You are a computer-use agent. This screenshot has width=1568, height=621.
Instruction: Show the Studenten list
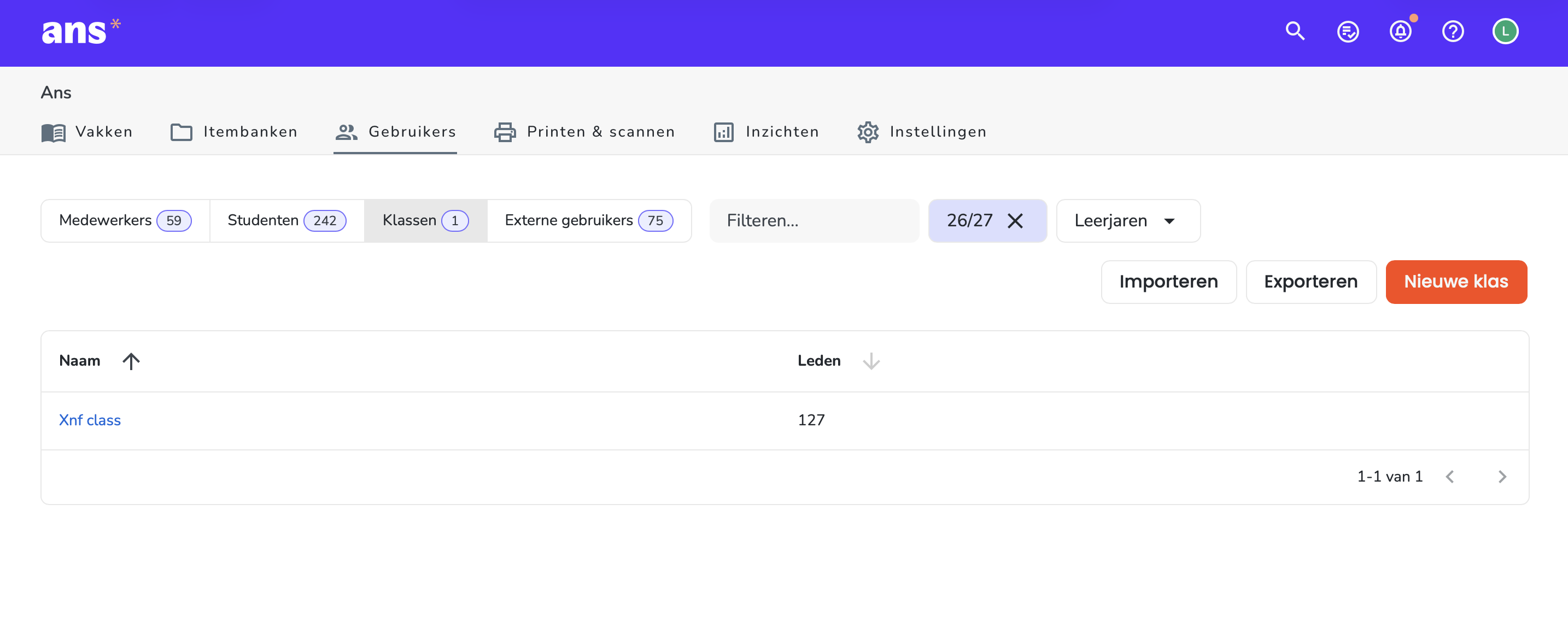pyautogui.click(x=286, y=220)
